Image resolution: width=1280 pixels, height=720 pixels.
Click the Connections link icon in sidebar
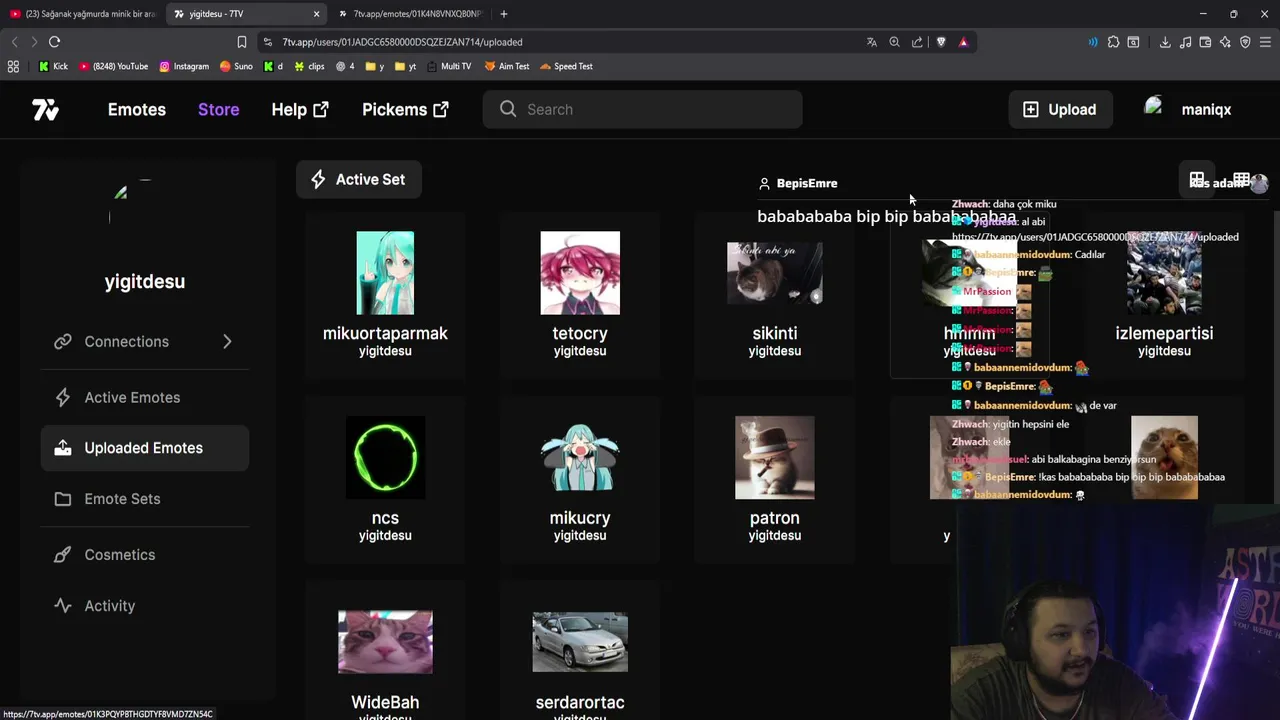[x=63, y=341]
